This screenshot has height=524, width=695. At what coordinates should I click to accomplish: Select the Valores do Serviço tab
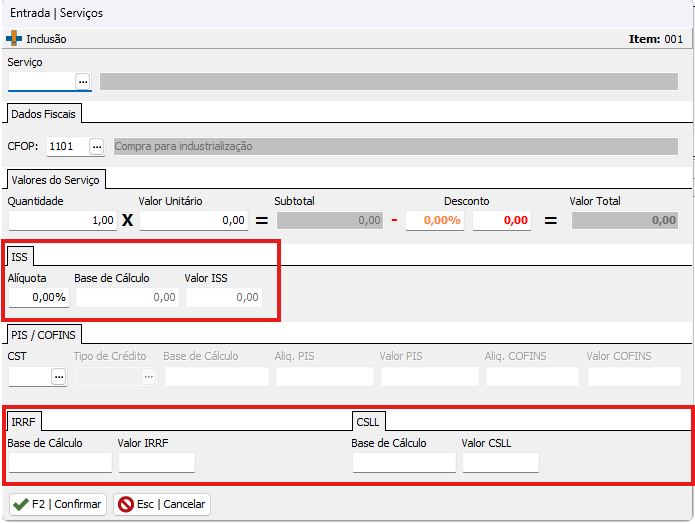56,179
